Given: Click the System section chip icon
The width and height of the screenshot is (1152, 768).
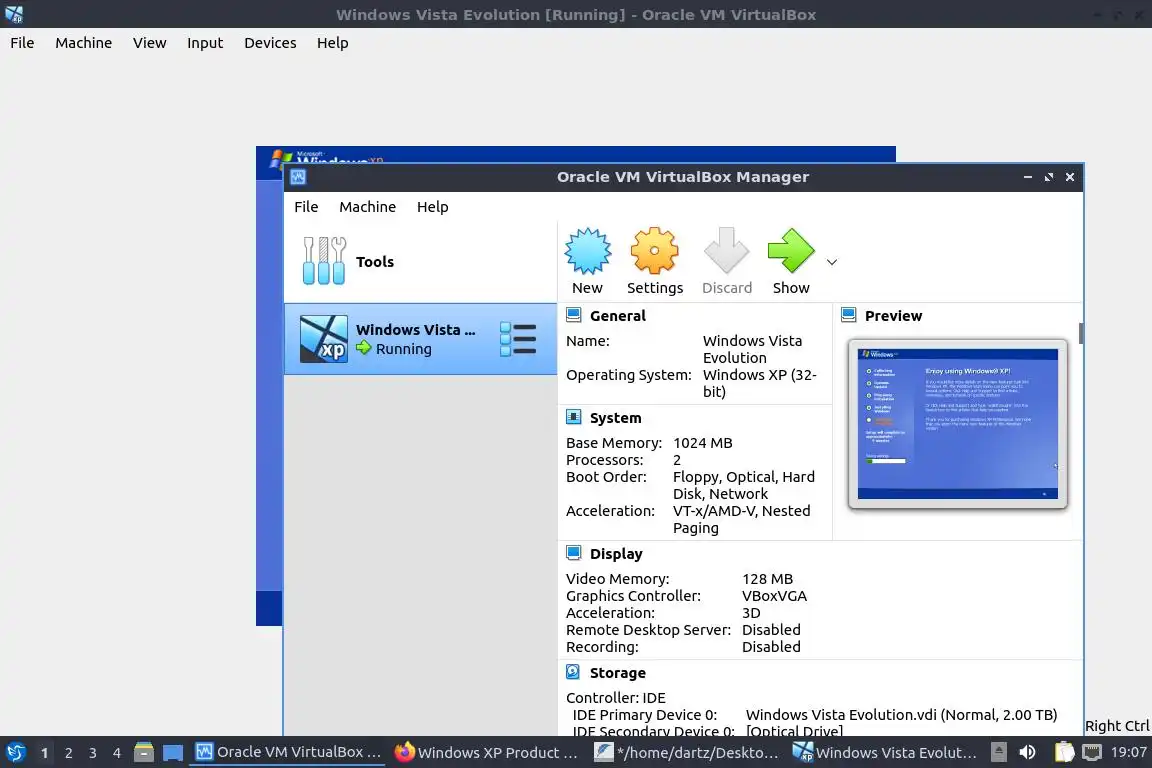Looking at the screenshot, I should (x=574, y=417).
